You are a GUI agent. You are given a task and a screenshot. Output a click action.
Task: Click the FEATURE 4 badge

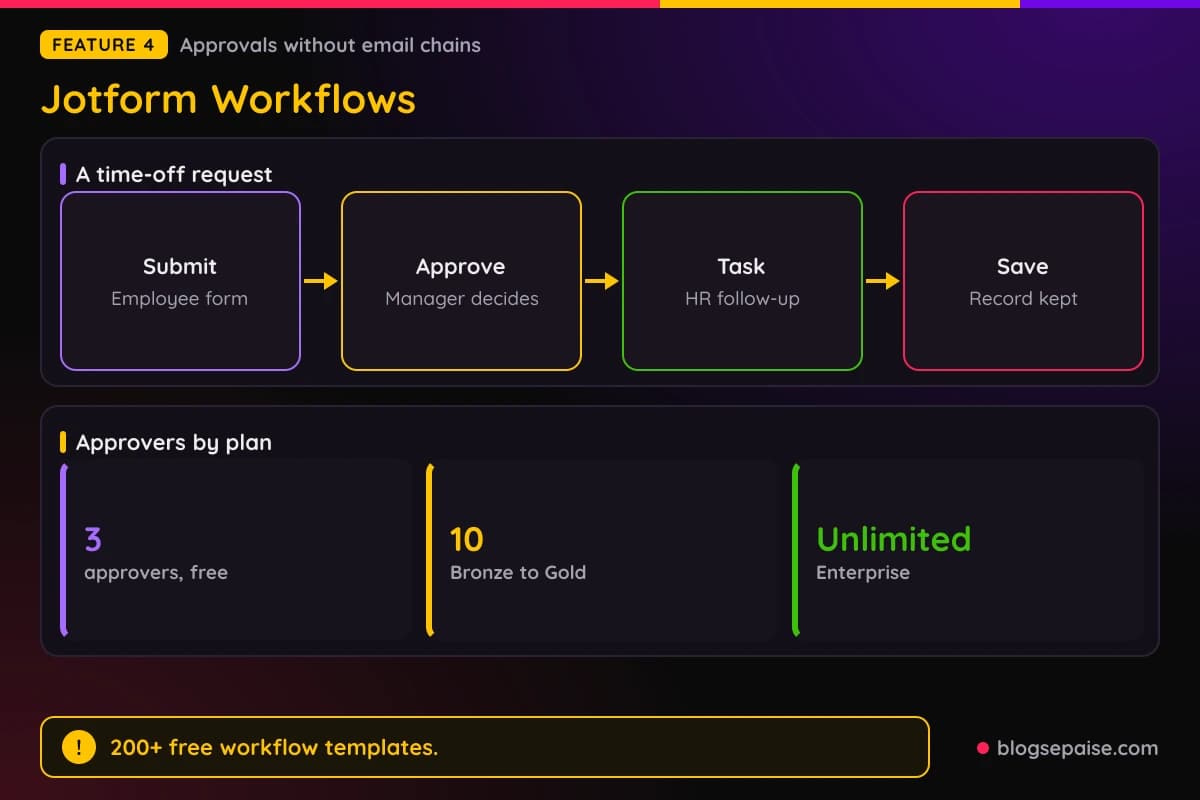[x=104, y=45]
